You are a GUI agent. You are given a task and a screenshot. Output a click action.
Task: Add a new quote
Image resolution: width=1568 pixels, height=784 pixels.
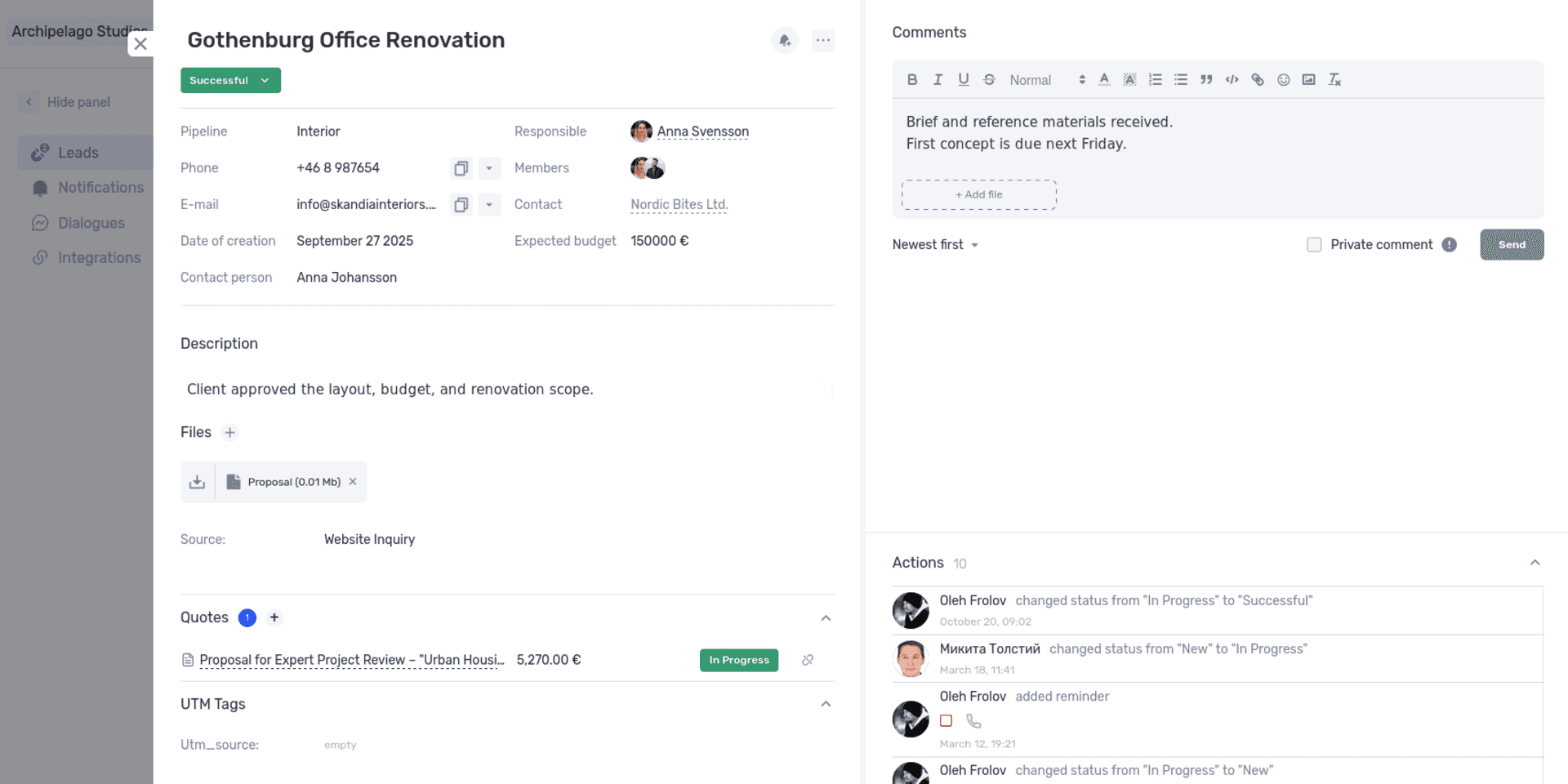click(274, 617)
